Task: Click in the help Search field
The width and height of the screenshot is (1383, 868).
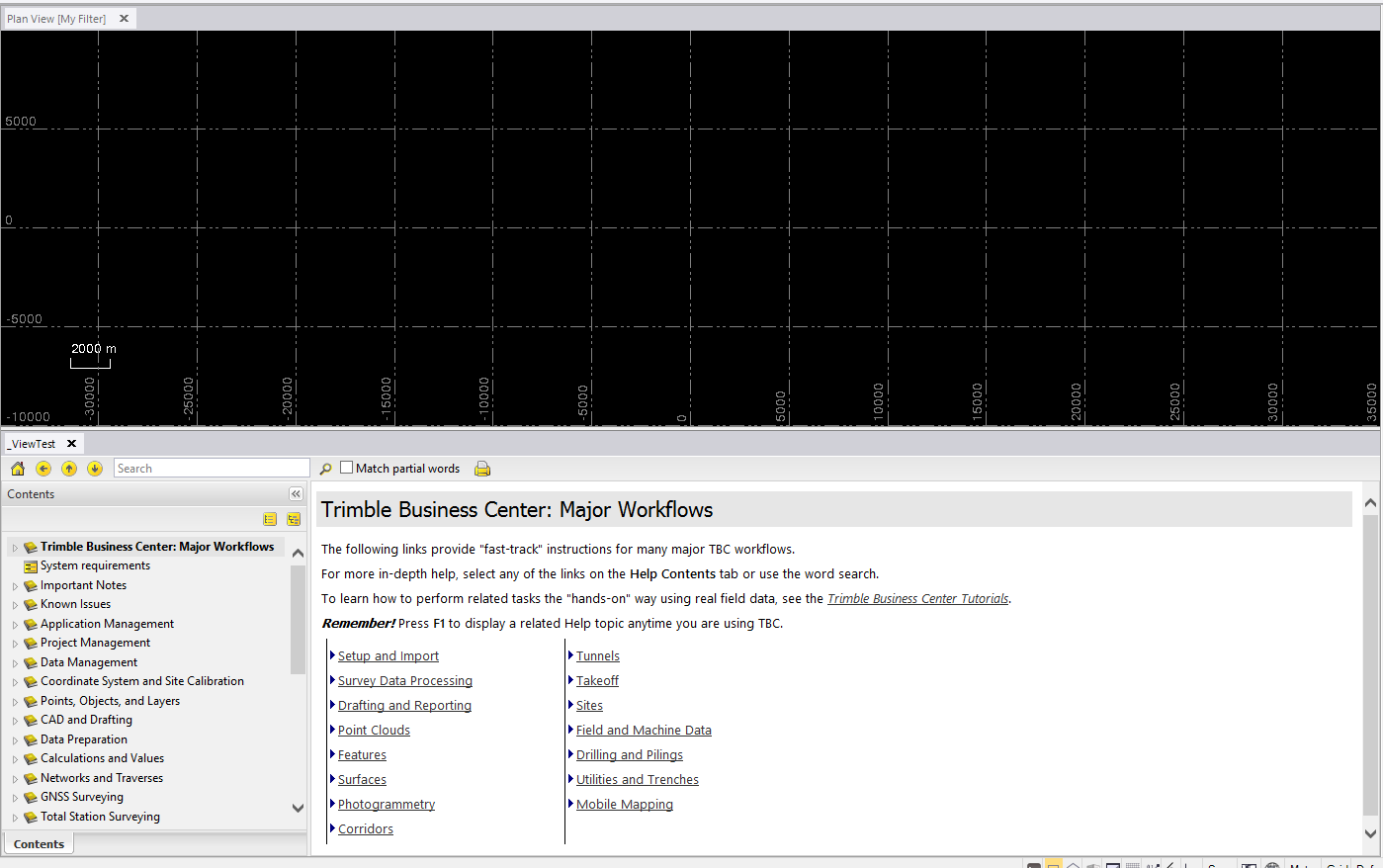Action: [x=212, y=469]
